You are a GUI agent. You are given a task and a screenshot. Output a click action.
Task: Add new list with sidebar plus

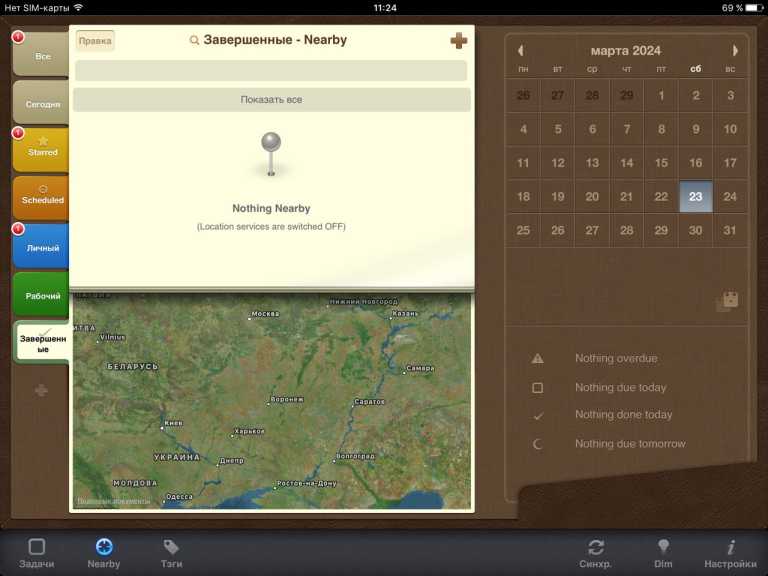point(41,390)
